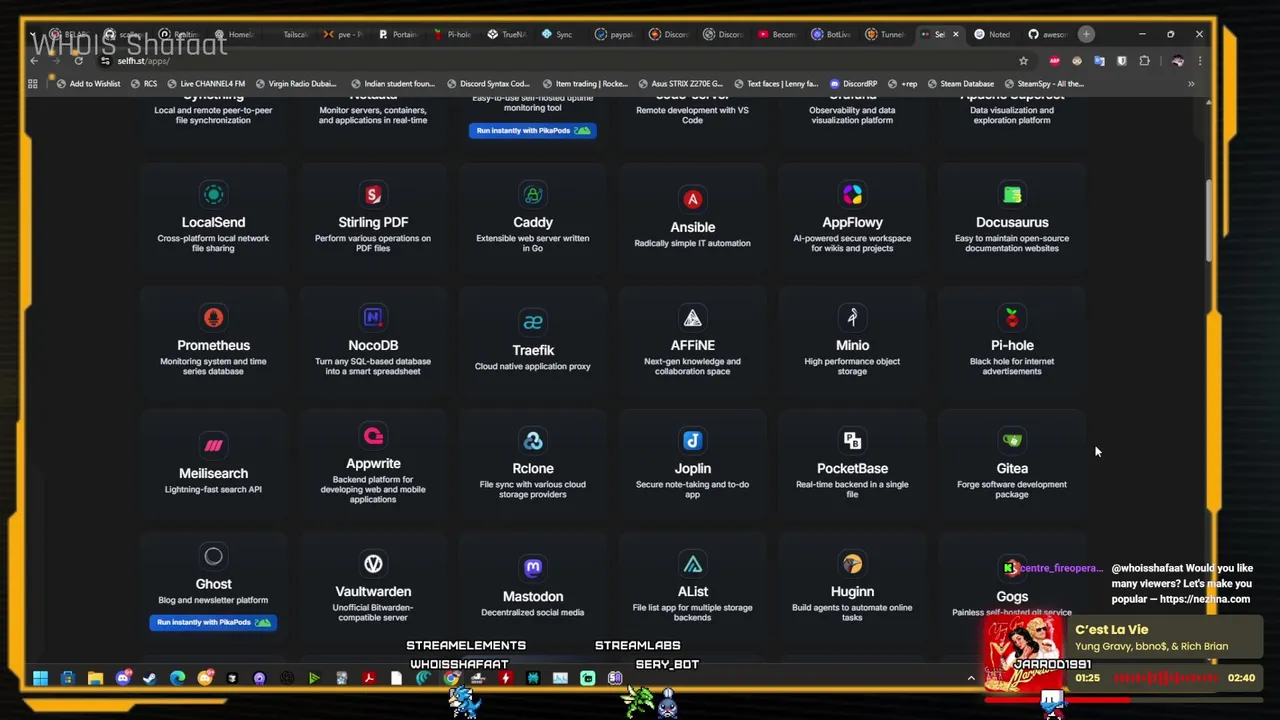Click the page vertical scrollbar thumb

click(1208, 220)
